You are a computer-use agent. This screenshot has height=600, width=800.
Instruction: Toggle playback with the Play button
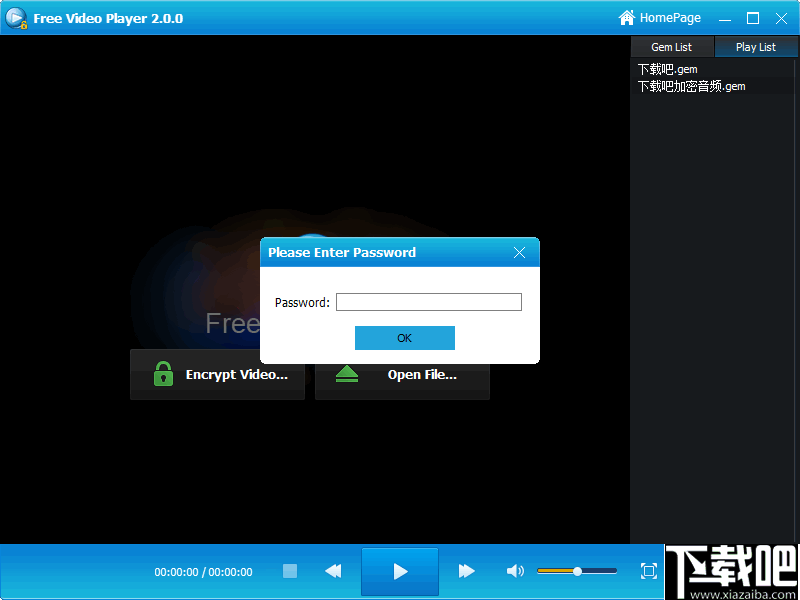[x=399, y=571]
